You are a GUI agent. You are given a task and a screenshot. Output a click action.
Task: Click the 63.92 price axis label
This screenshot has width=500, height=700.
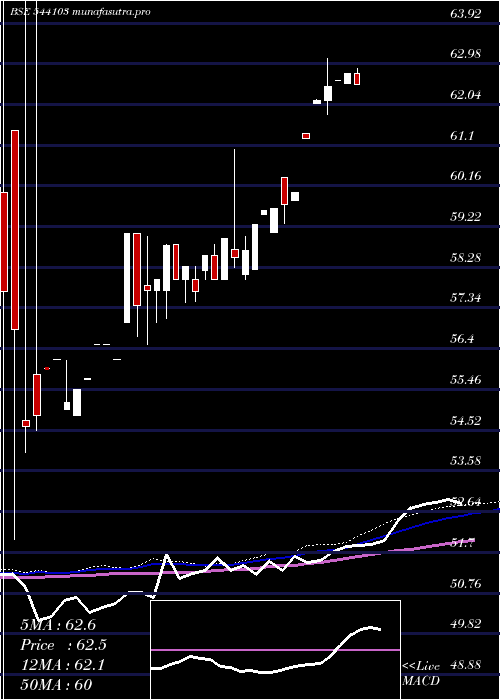[466, 13]
